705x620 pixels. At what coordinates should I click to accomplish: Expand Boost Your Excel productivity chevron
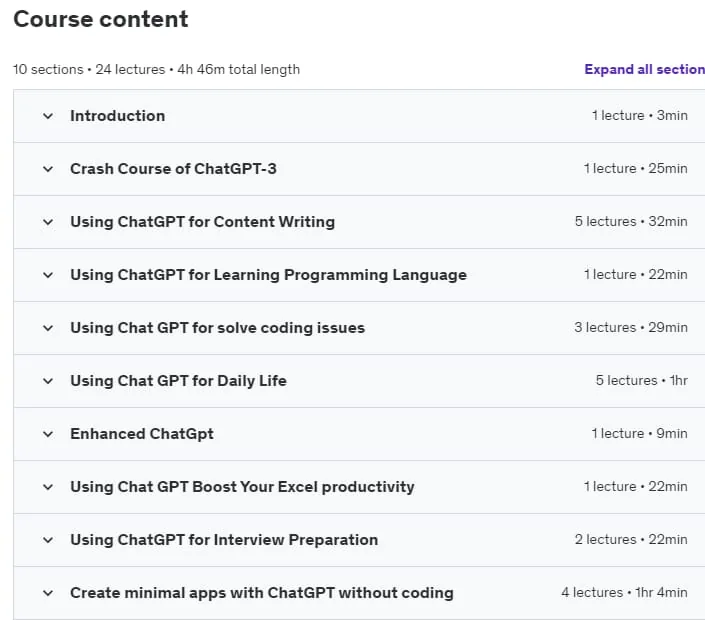click(48, 487)
